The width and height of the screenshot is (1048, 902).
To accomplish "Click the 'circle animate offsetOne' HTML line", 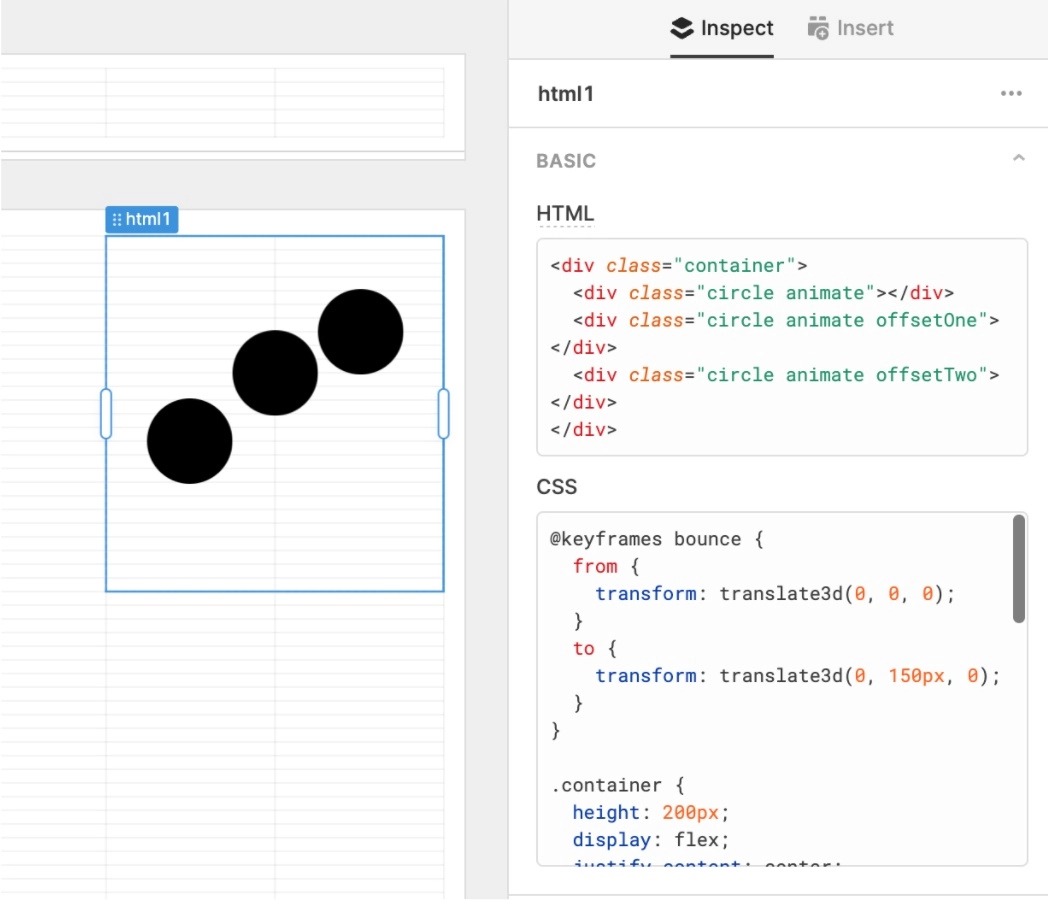I will tap(786, 321).
